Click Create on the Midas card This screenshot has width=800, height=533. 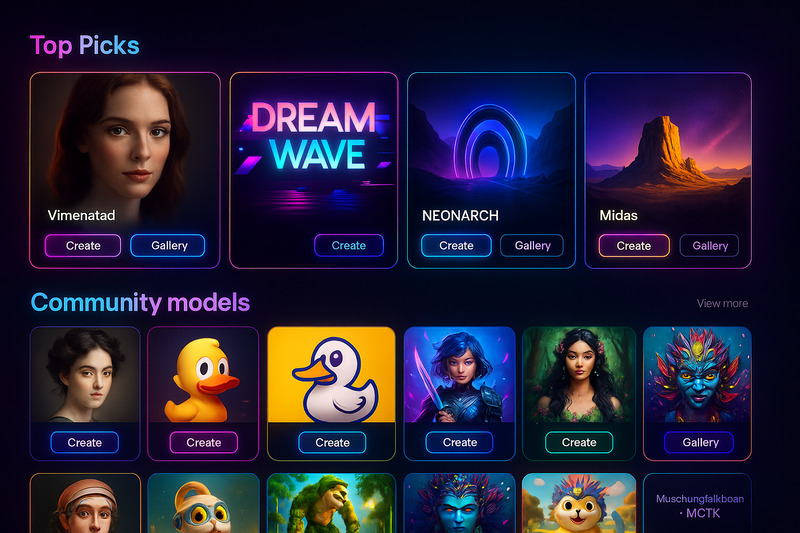point(634,246)
